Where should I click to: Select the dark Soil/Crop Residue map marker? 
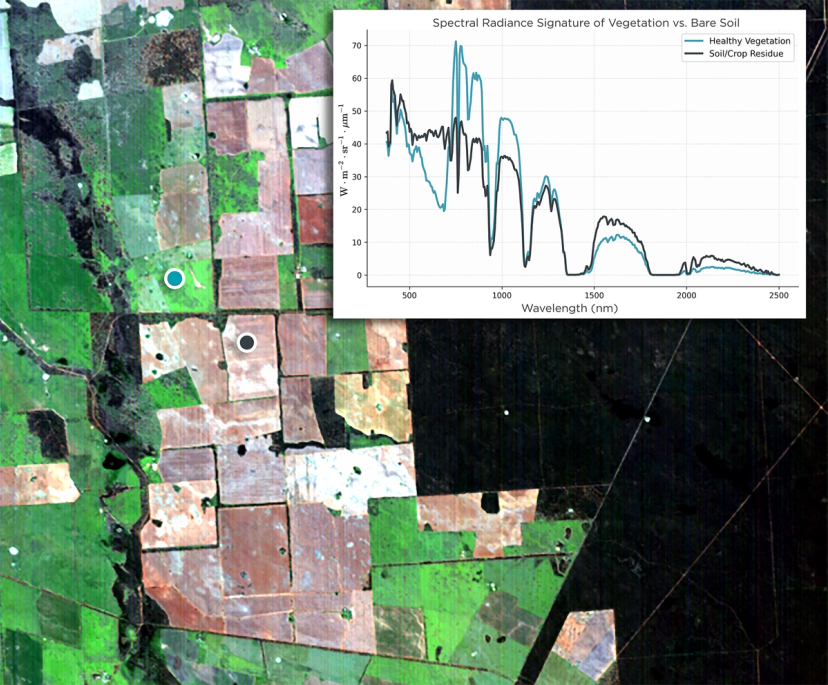pos(246,342)
